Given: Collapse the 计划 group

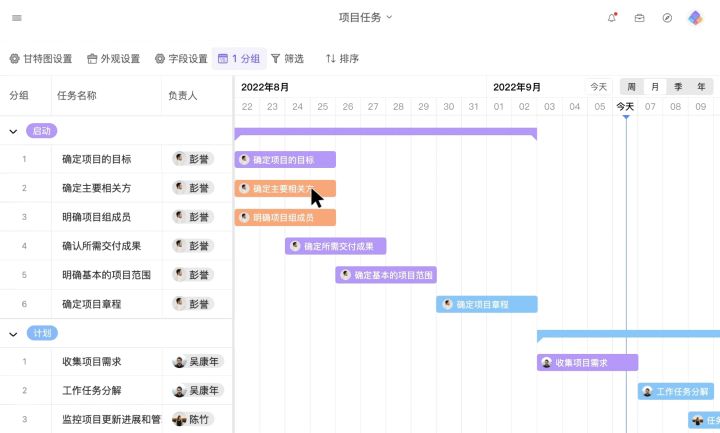Looking at the screenshot, I should click(x=13, y=334).
